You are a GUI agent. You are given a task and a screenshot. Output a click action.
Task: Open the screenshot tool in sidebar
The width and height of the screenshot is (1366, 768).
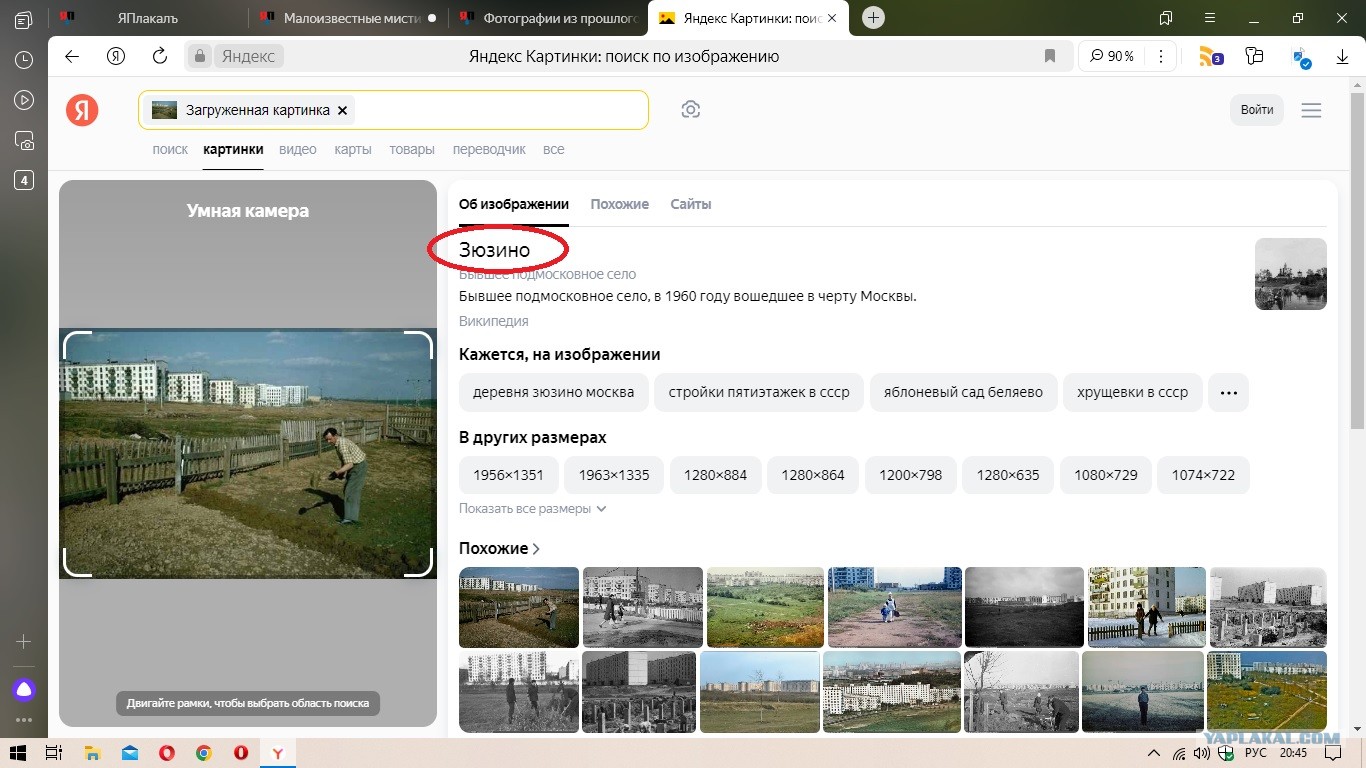[24, 140]
